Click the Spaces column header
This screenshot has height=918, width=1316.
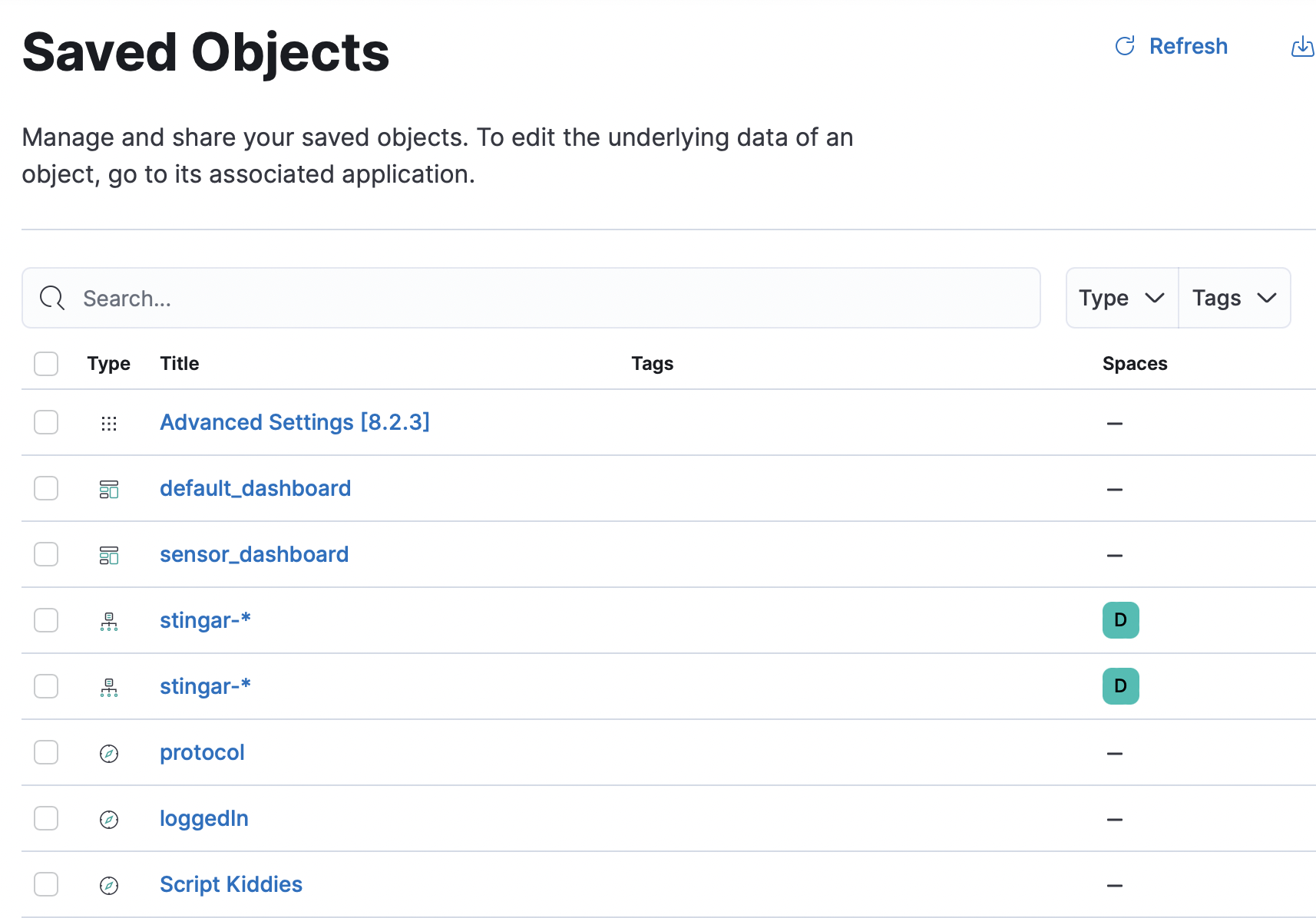pos(1135,364)
